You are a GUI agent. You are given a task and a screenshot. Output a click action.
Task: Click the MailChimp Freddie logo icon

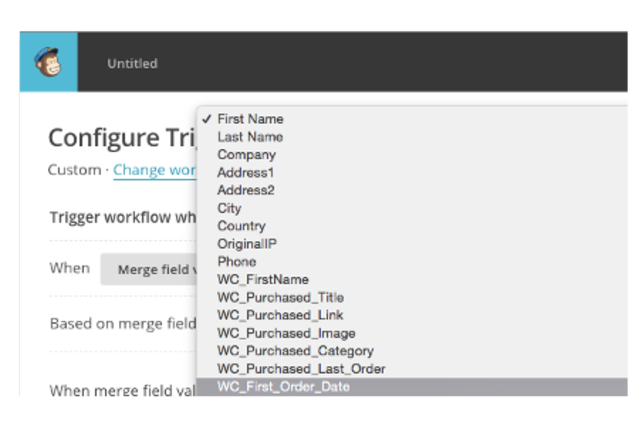pyautogui.click(x=48, y=62)
